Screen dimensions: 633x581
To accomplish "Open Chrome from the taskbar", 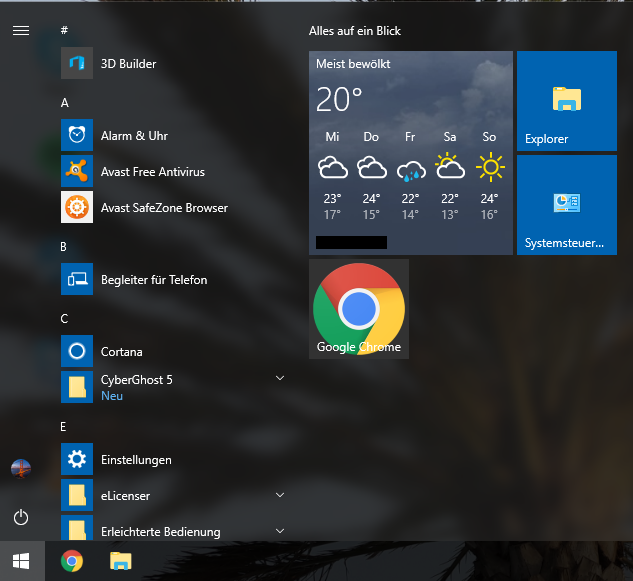I will (x=72, y=561).
